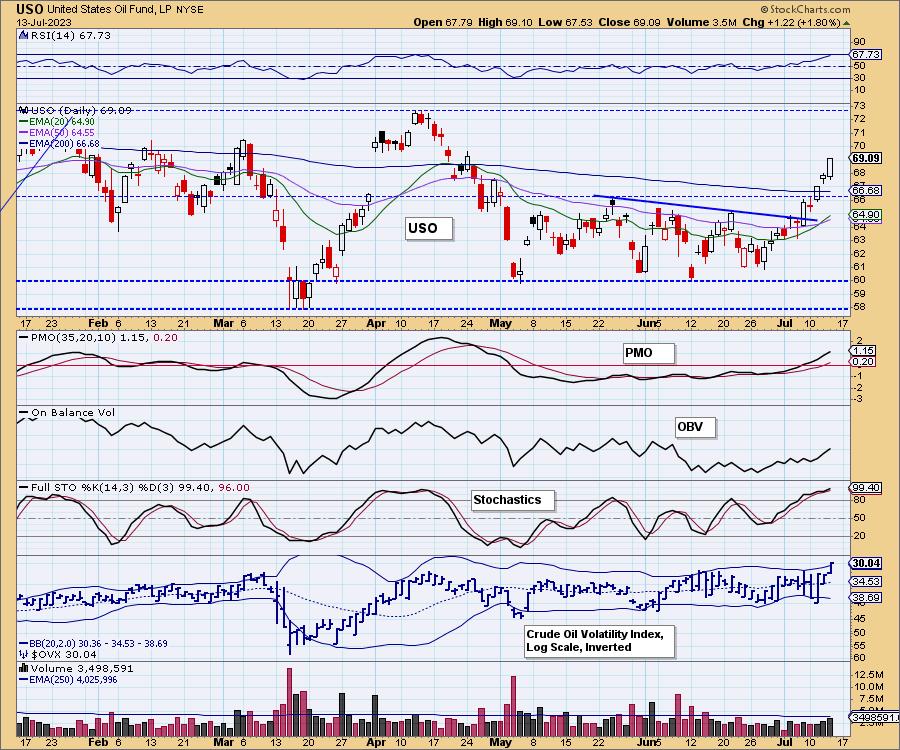
Task: Click the RSI 67.73 axis value tag
Action: [866, 55]
